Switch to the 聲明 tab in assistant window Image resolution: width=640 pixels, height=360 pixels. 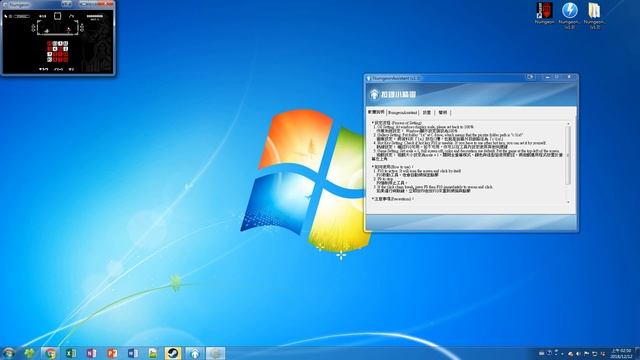tap(443, 112)
